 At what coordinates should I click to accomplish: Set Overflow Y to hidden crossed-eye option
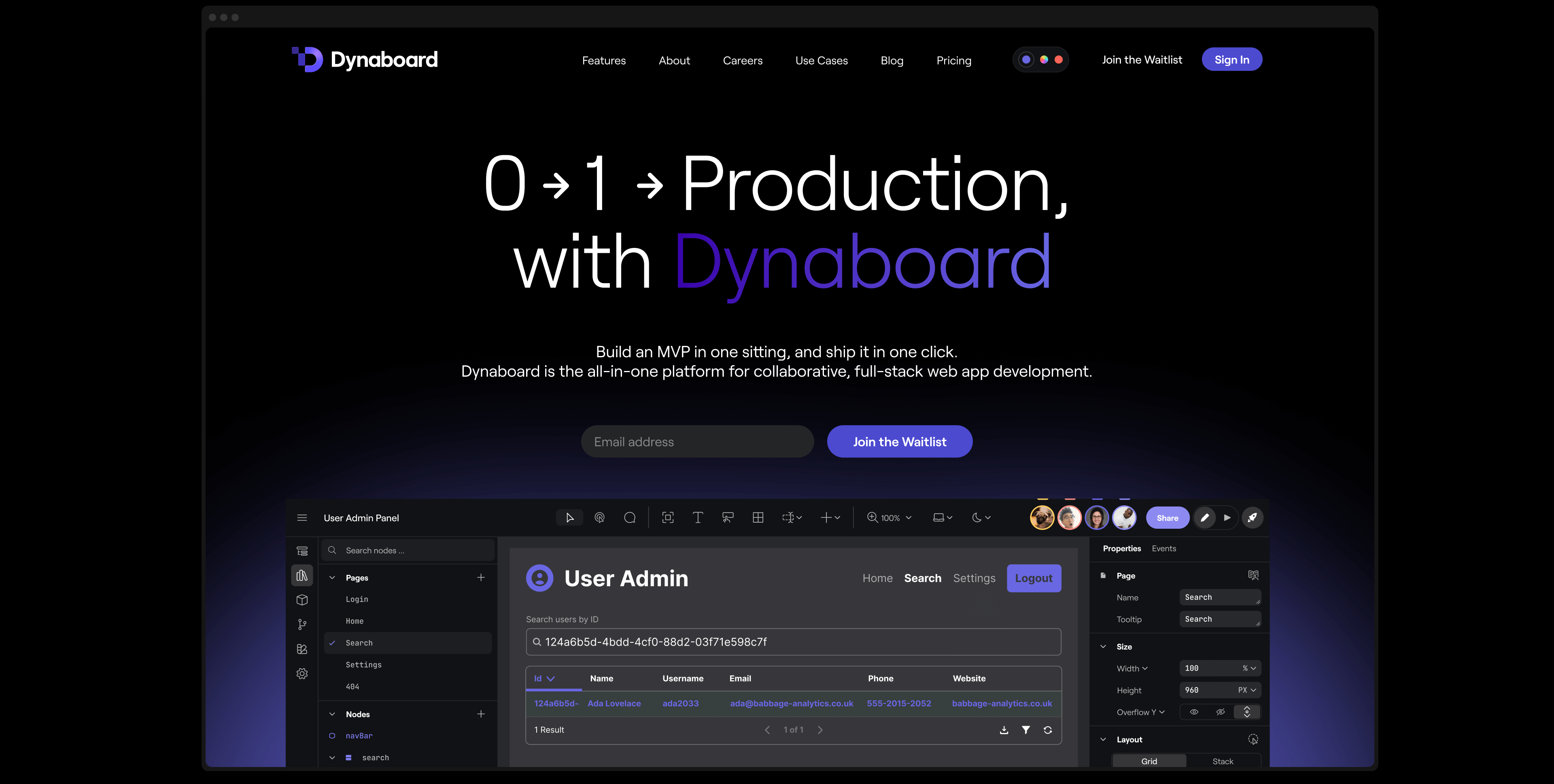pyautogui.click(x=1221, y=712)
